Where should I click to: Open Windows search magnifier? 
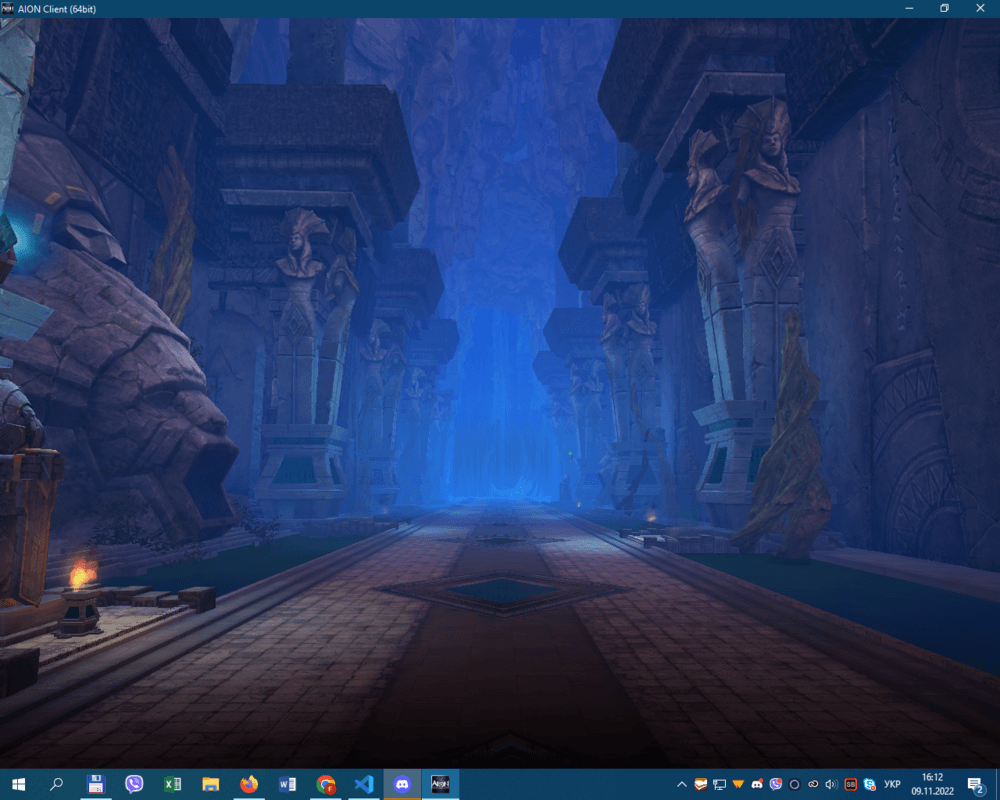[x=57, y=784]
